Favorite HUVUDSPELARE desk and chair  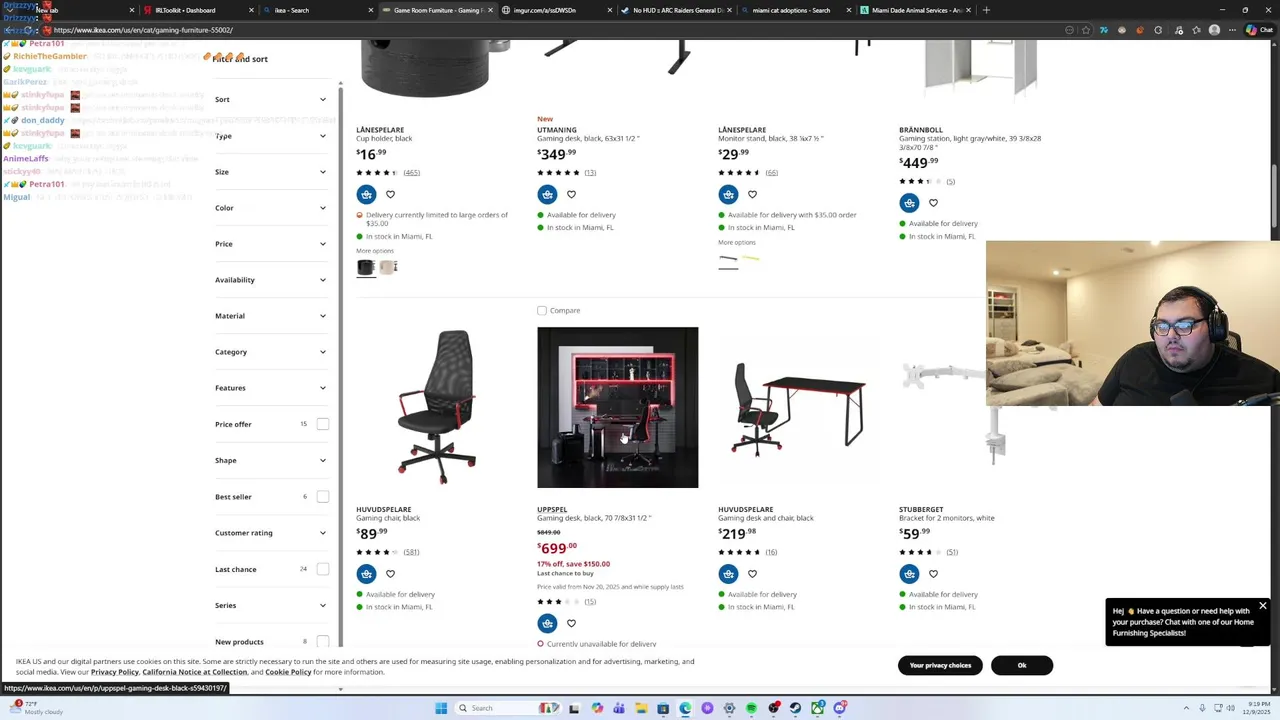752,574
